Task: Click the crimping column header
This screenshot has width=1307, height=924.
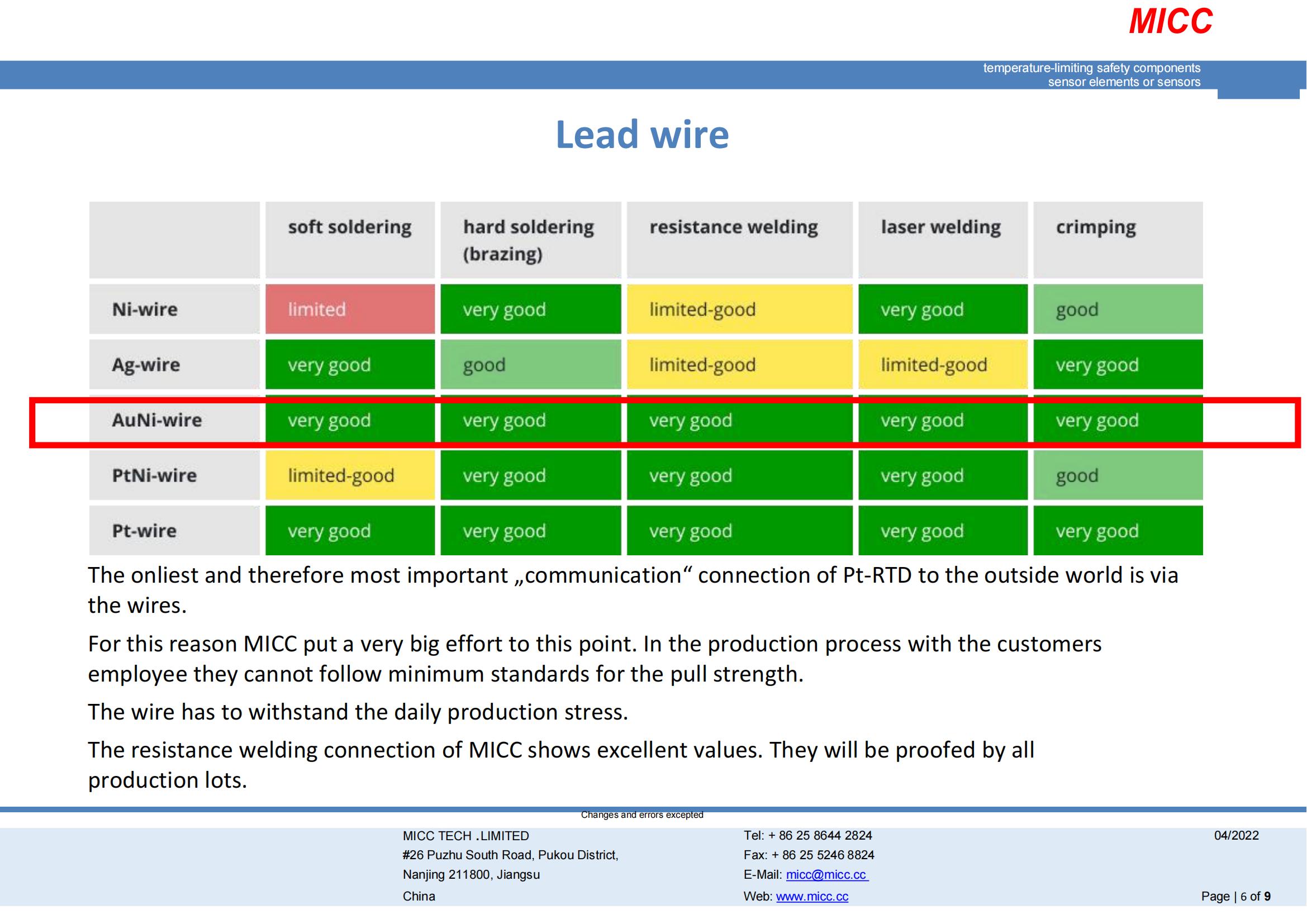Action: coord(1096,227)
